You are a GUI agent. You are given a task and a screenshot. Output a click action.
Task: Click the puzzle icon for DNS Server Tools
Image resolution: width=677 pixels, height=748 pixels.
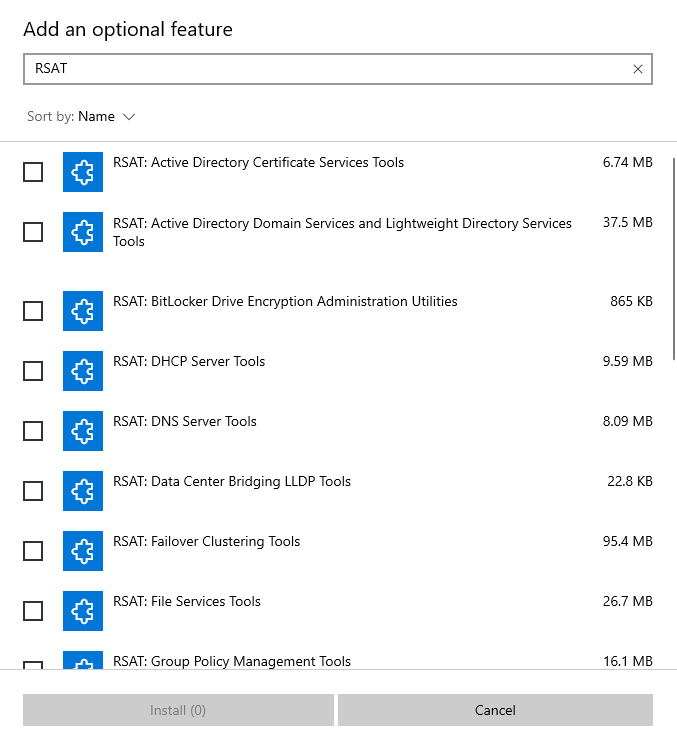83,431
